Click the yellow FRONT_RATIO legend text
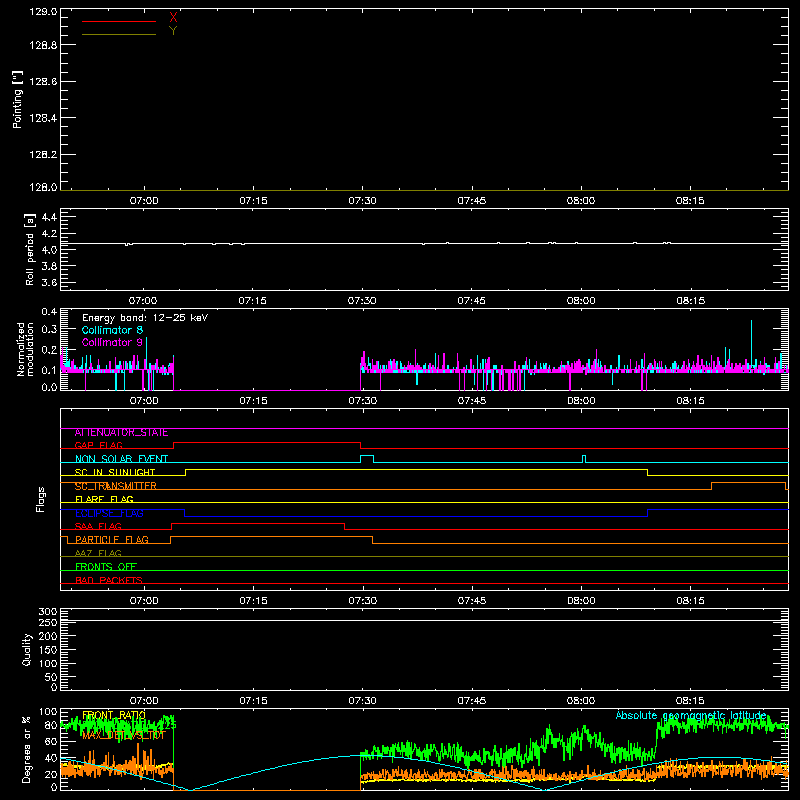Screen dimensions: 800x800 [114, 715]
